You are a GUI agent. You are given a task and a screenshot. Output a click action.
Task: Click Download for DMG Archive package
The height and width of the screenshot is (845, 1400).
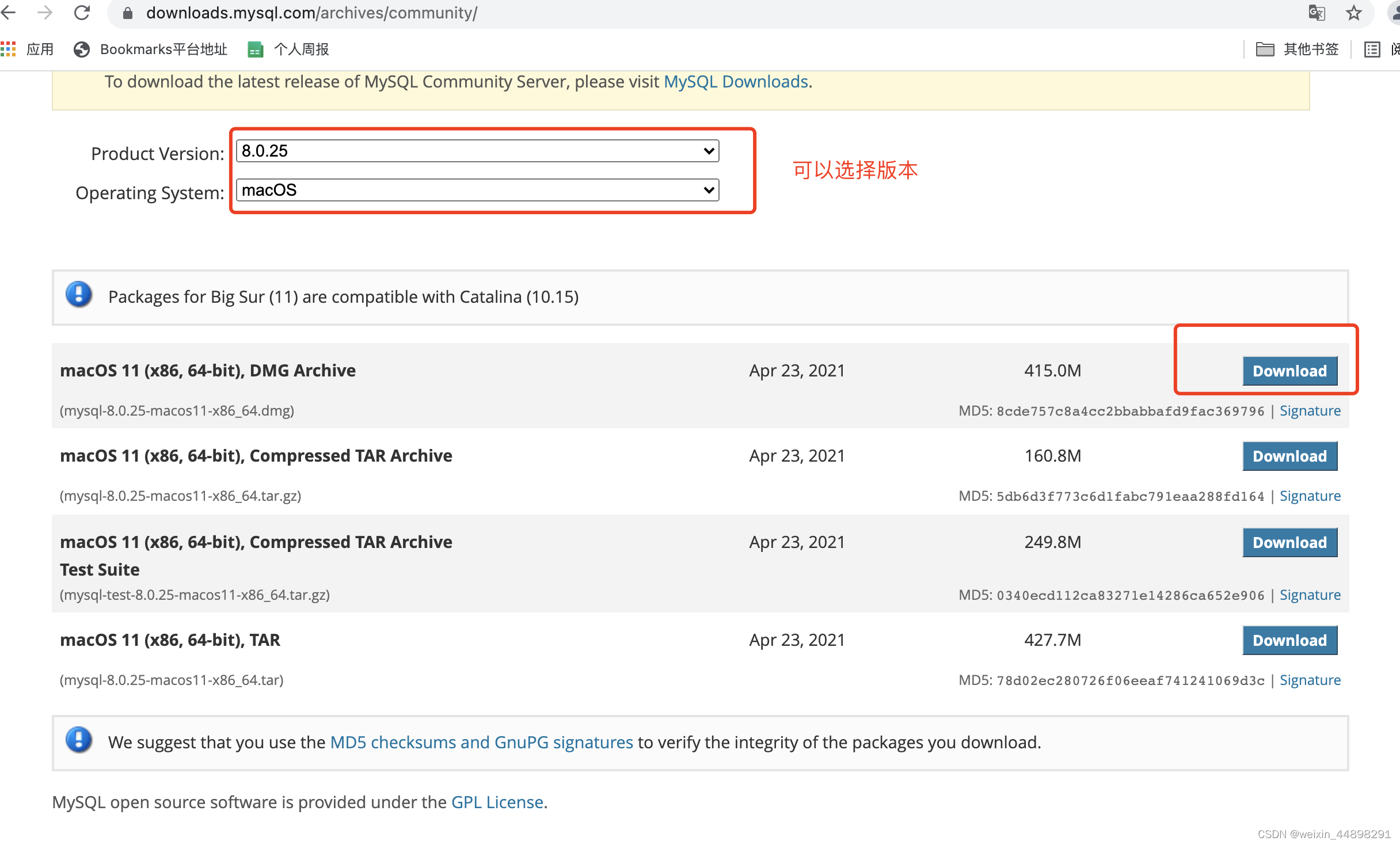point(1290,370)
